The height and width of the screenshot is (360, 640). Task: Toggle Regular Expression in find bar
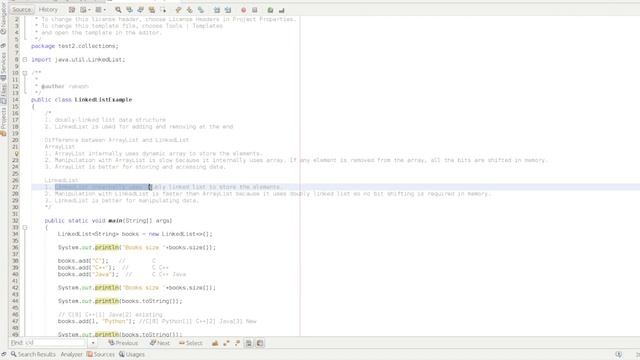[237, 343]
